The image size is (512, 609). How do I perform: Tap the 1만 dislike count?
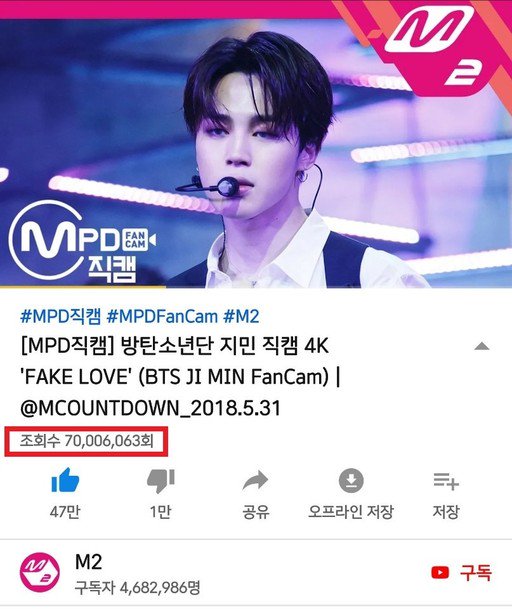[160, 512]
